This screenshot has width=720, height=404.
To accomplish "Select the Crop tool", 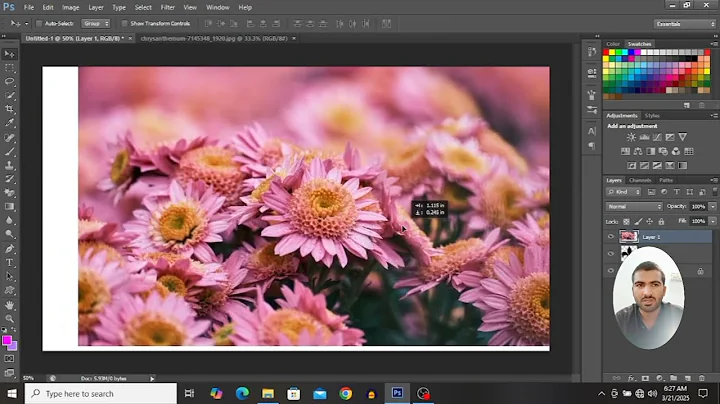I will 9,109.
